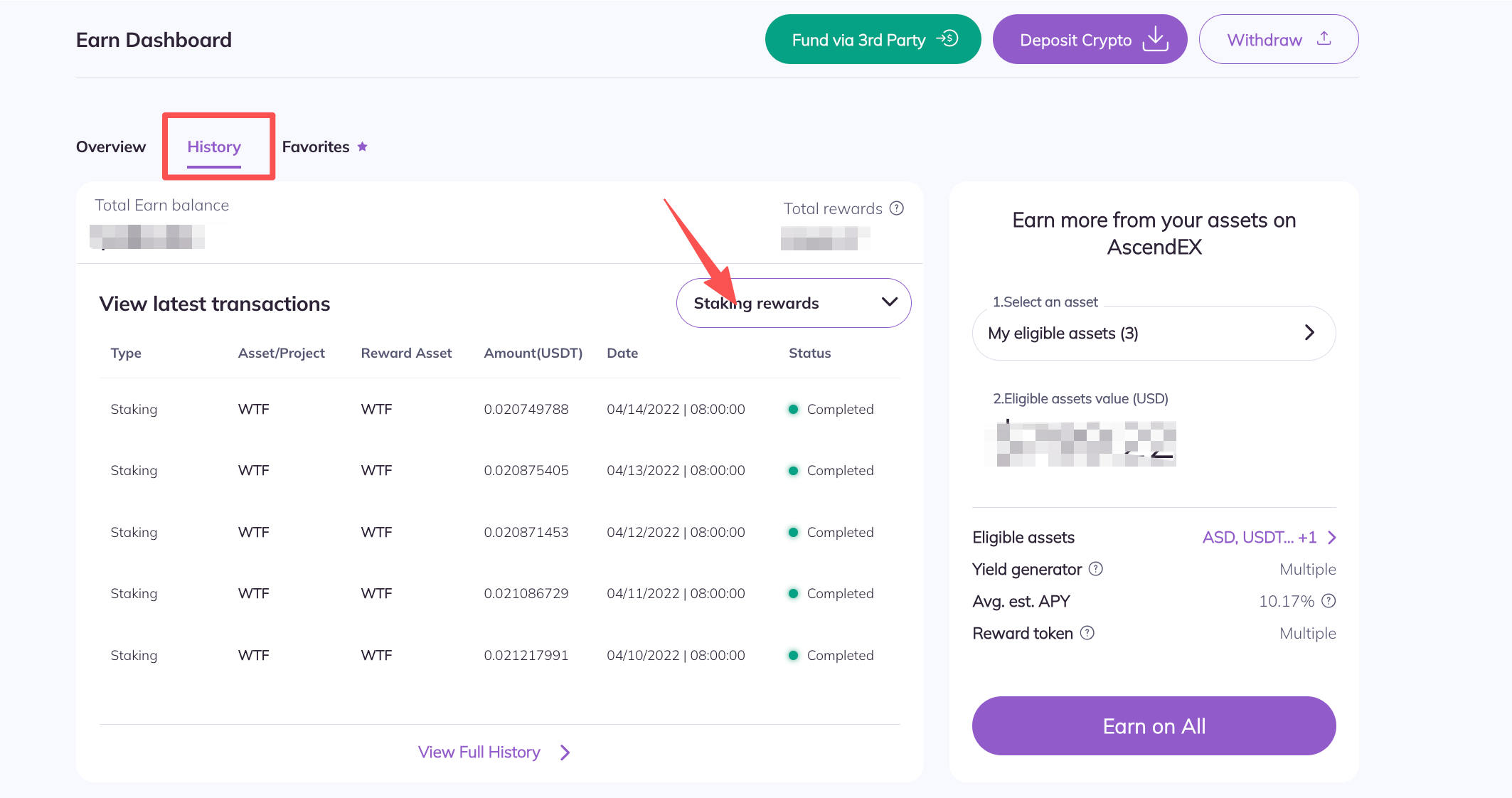1512x798 pixels.
Task: Open the View Full History link
Action: point(479,752)
